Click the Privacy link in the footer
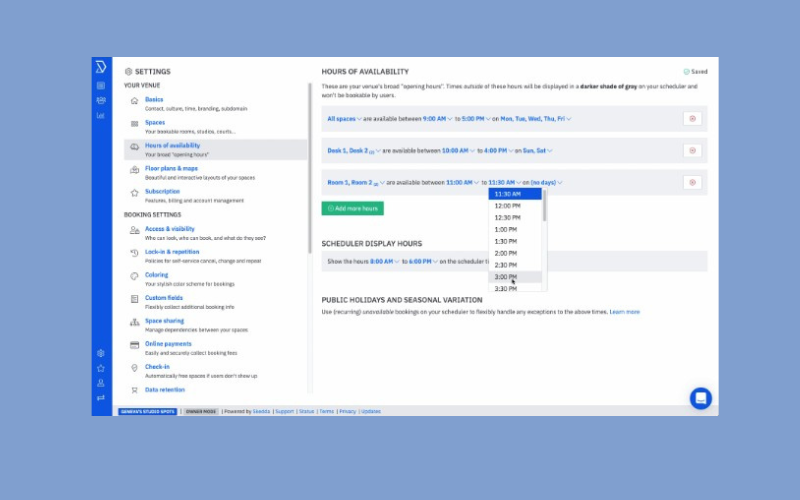The image size is (800, 500). click(347, 411)
